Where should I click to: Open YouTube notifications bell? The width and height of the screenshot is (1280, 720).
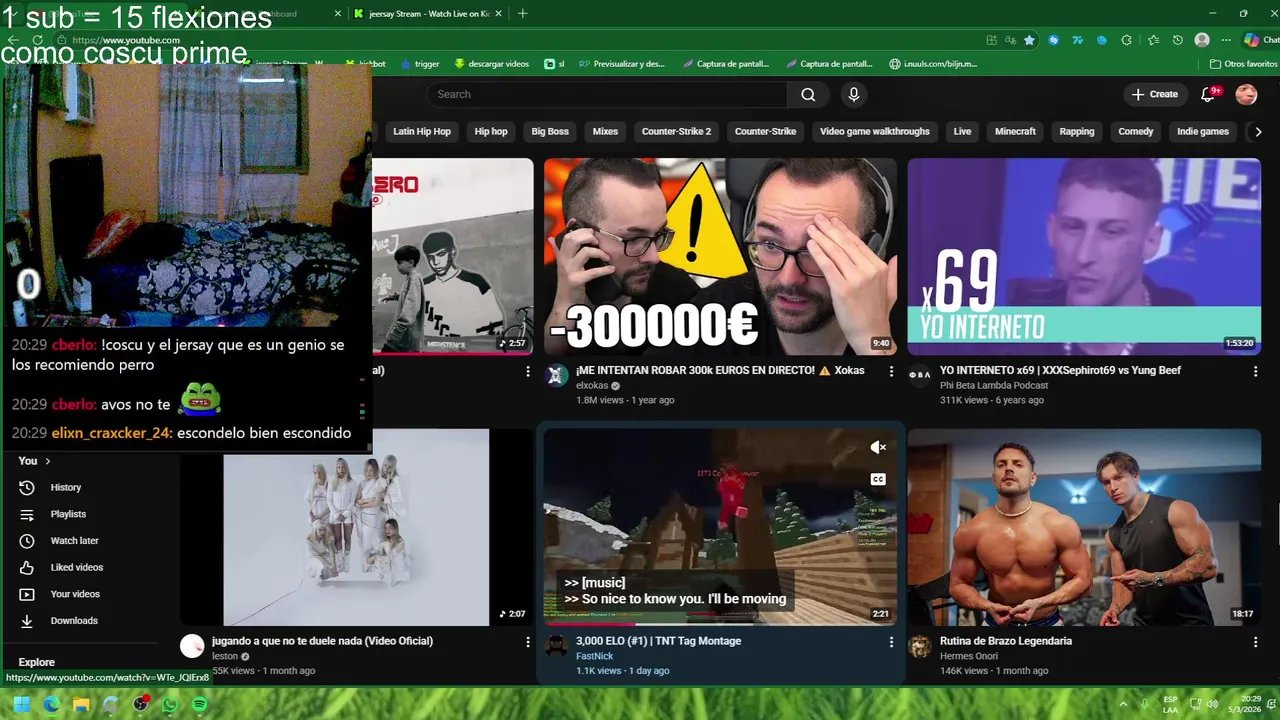pos(1208,94)
